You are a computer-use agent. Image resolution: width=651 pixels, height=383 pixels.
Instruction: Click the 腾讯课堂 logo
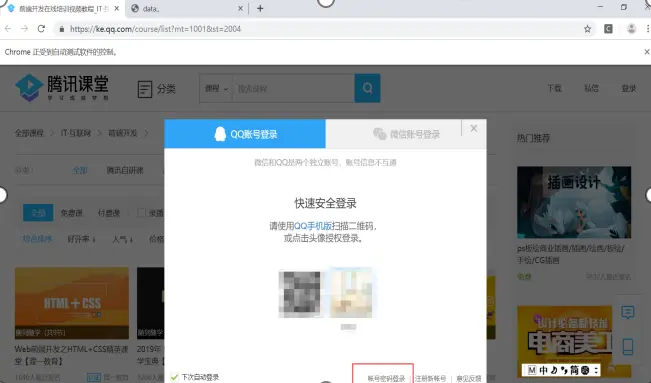(62, 88)
